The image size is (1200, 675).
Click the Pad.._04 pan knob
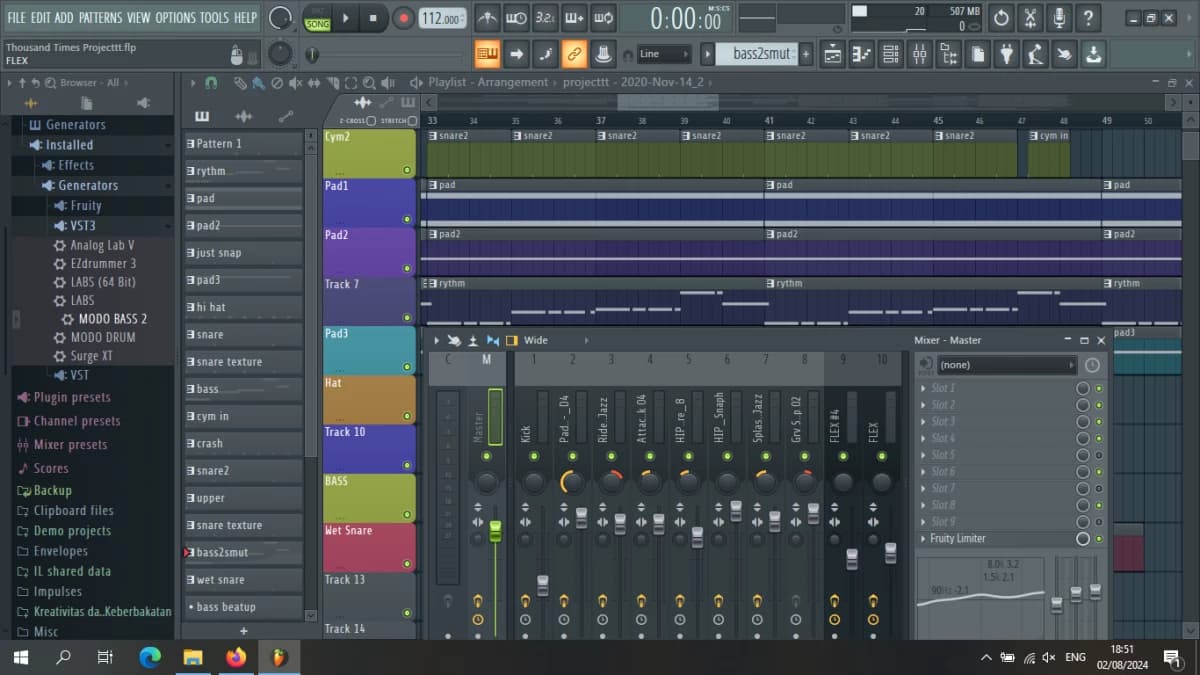tap(573, 482)
